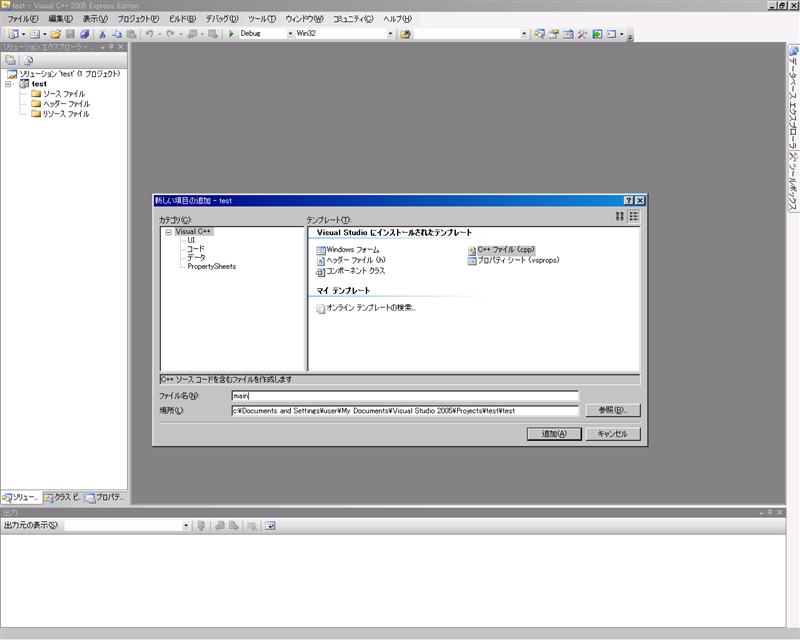The height and width of the screenshot is (640, 800).
Task: Collapse the test project tree node
Action: (8, 84)
